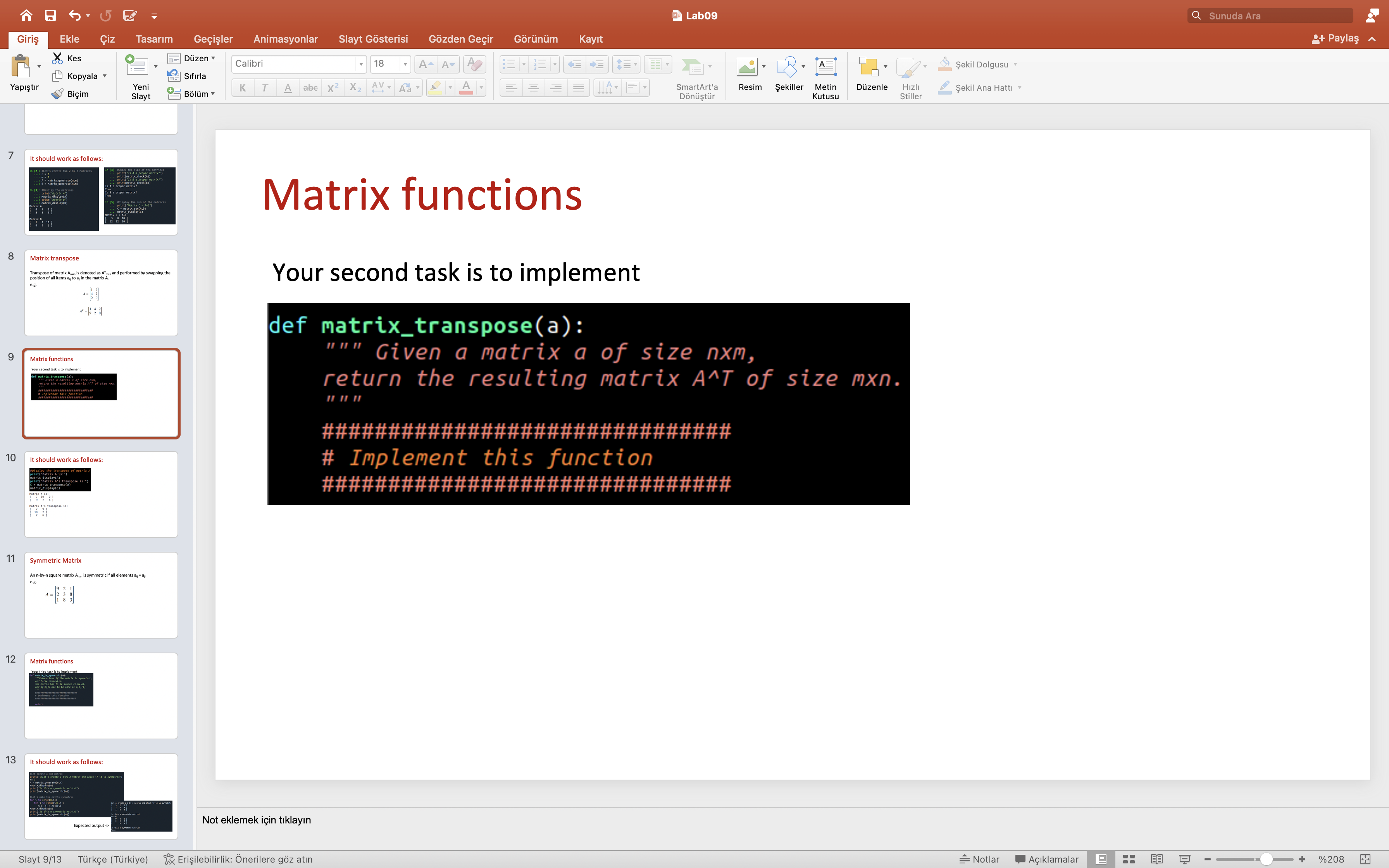Viewport: 1389px width, 868px height.
Task: Enable strikethrough text formatting
Action: (310, 87)
